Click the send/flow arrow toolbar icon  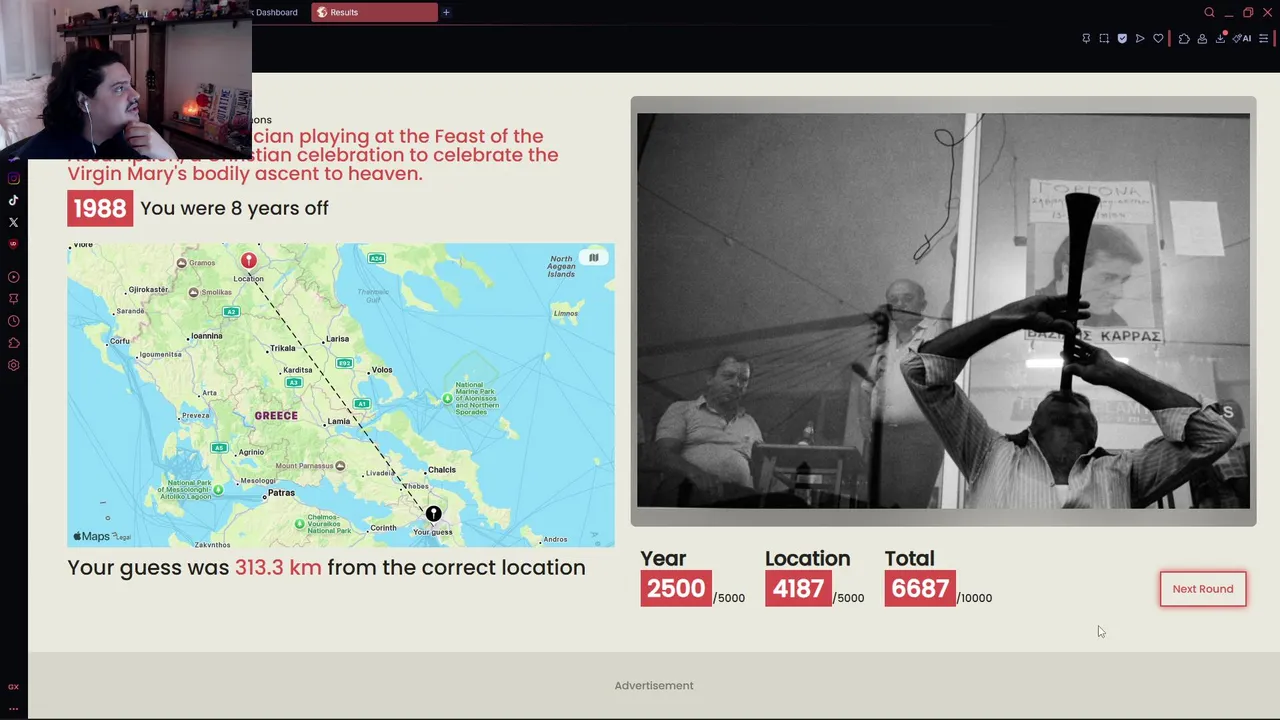click(1140, 39)
